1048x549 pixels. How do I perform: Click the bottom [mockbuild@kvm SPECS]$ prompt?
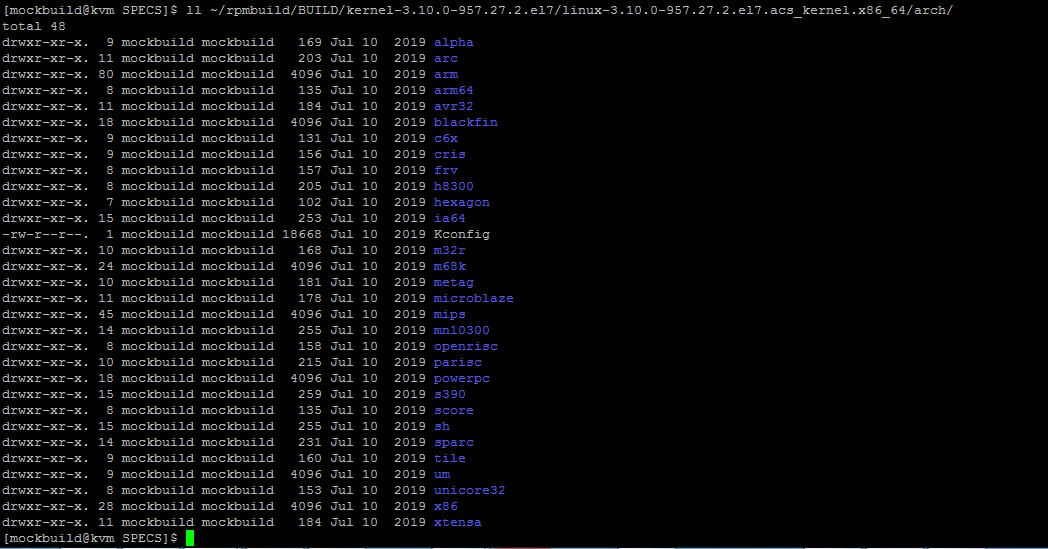click(91, 539)
